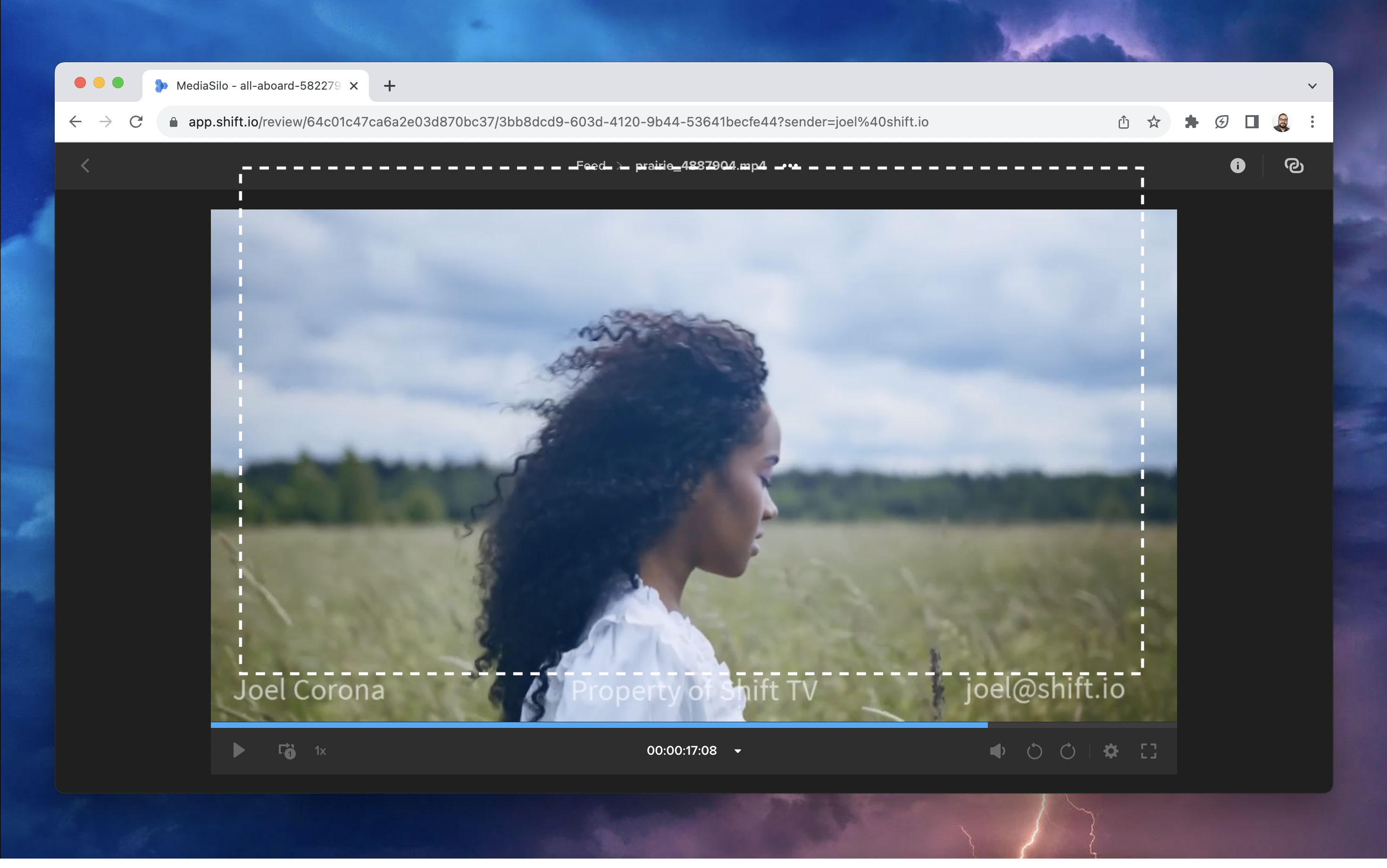Open the three-dots more options menu
This screenshot has height=868, width=1387.
791,165
